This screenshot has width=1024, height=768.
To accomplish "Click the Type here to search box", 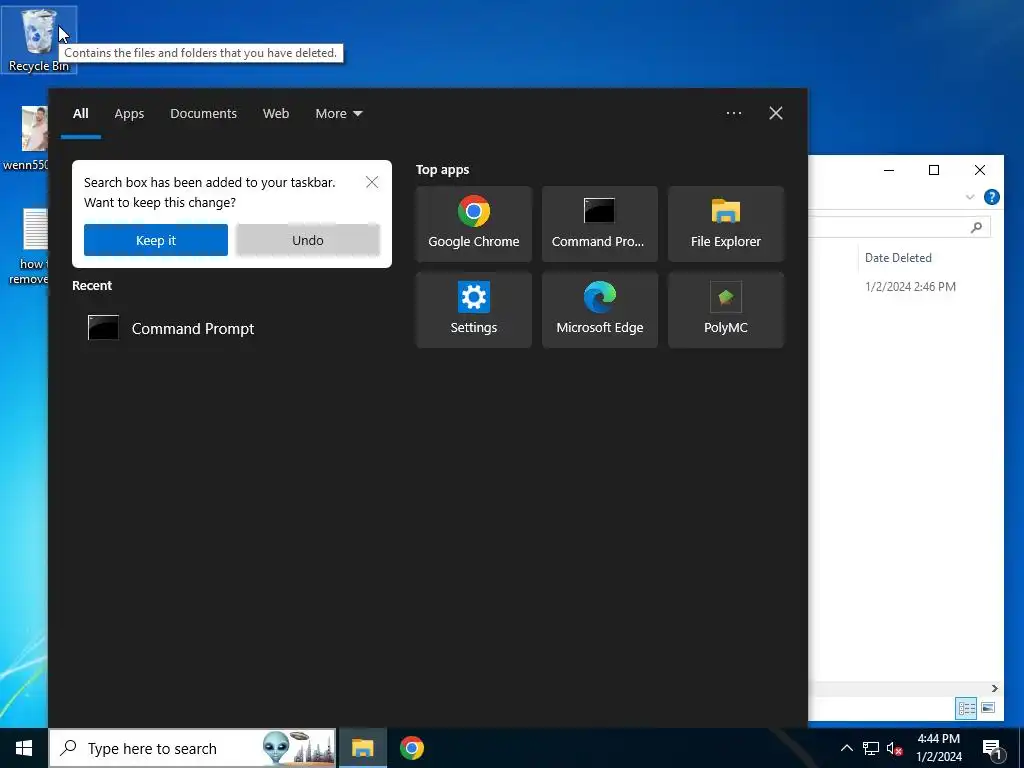I will coord(193,748).
